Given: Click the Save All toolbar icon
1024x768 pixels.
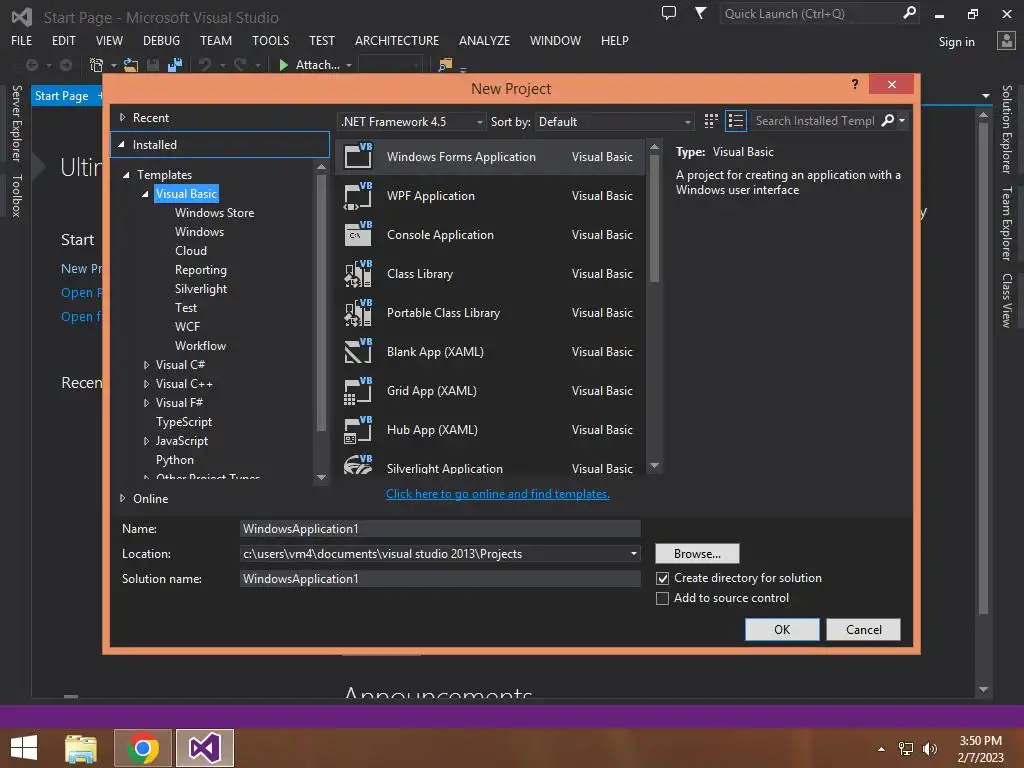Looking at the screenshot, I should coord(175,65).
